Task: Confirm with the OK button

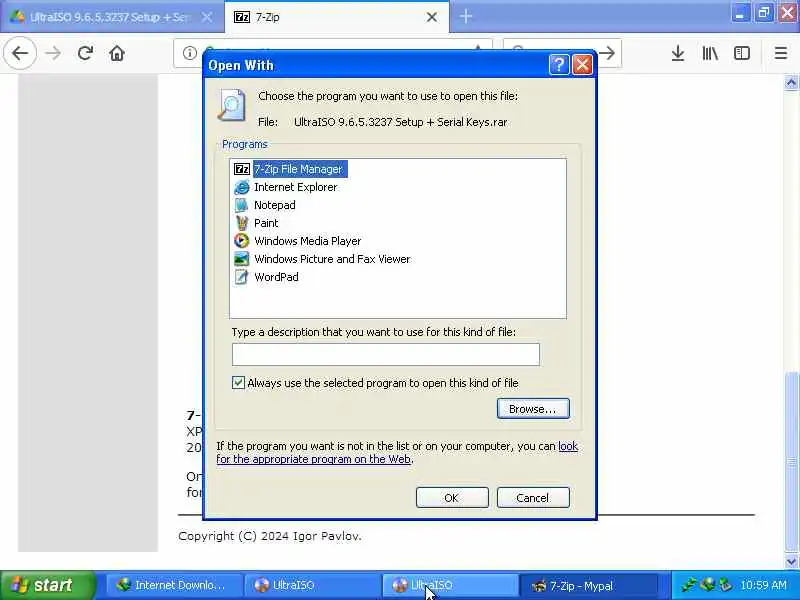Action: pyautogui.click(x=452, y=497)
